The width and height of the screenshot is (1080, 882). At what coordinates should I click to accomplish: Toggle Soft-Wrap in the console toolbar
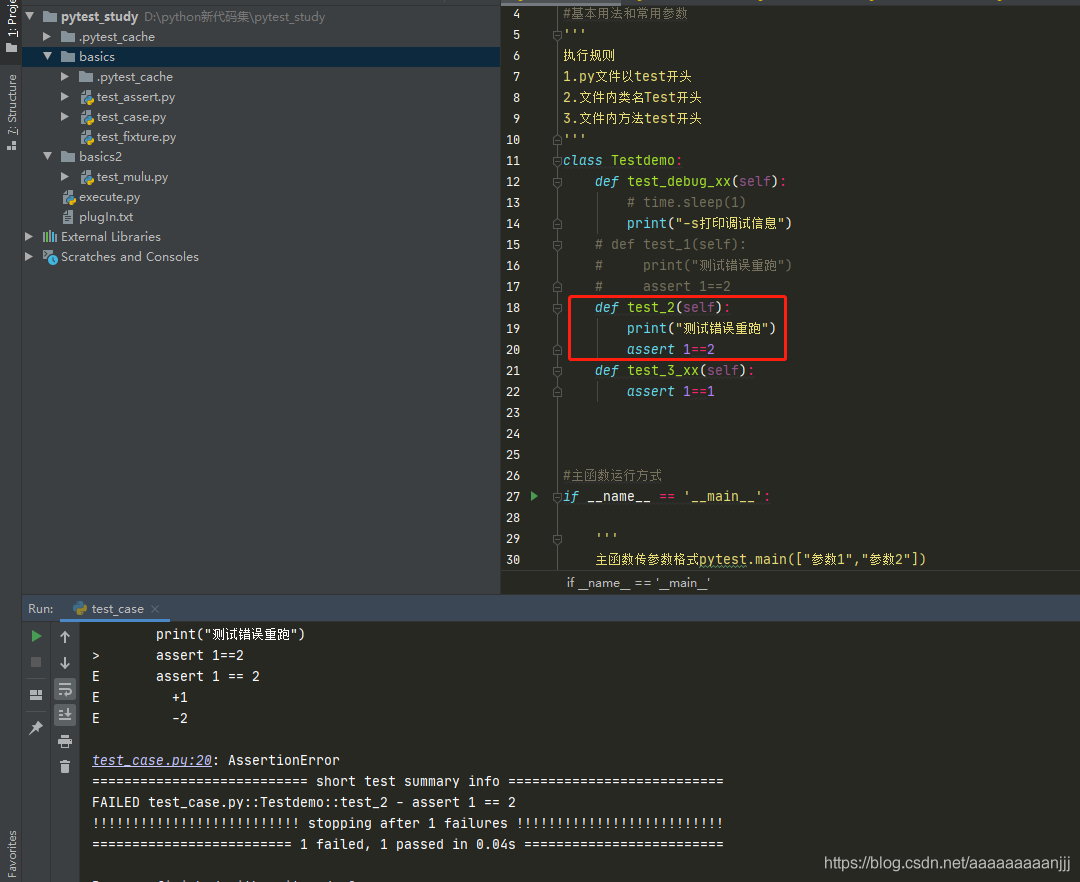[x=65, y=689]
